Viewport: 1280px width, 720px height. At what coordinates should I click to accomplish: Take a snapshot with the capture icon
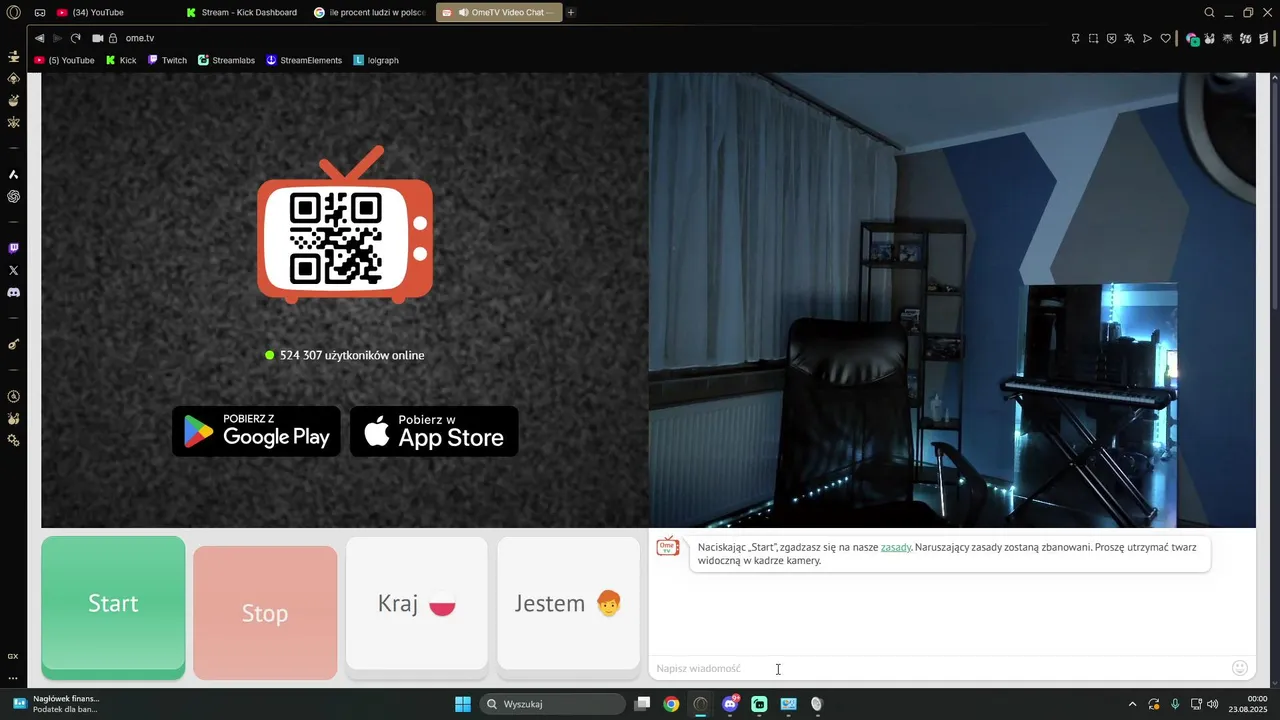coord(1093,39)
